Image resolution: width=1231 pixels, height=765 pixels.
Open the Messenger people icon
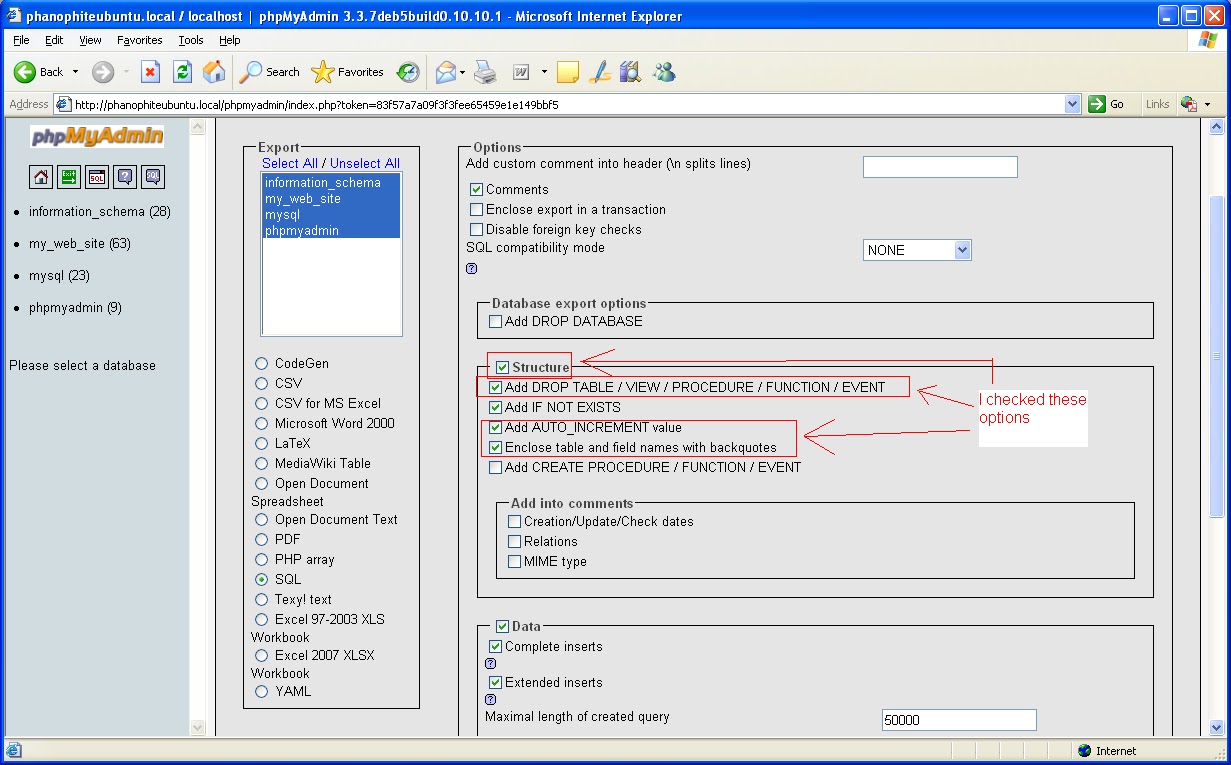pos(663,72)
